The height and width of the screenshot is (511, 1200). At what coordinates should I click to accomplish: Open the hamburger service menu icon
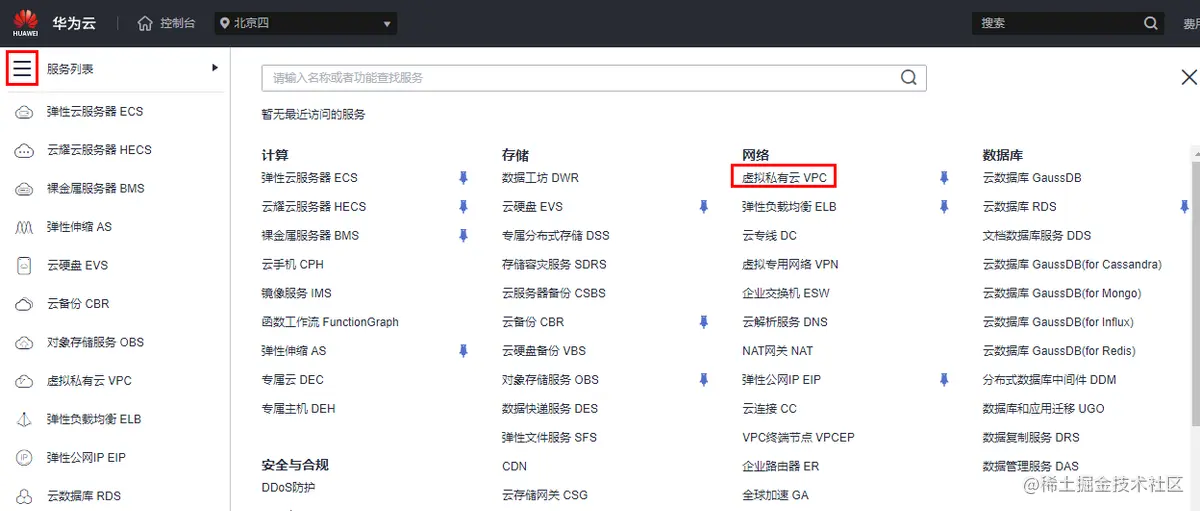[x=22, y=68]
